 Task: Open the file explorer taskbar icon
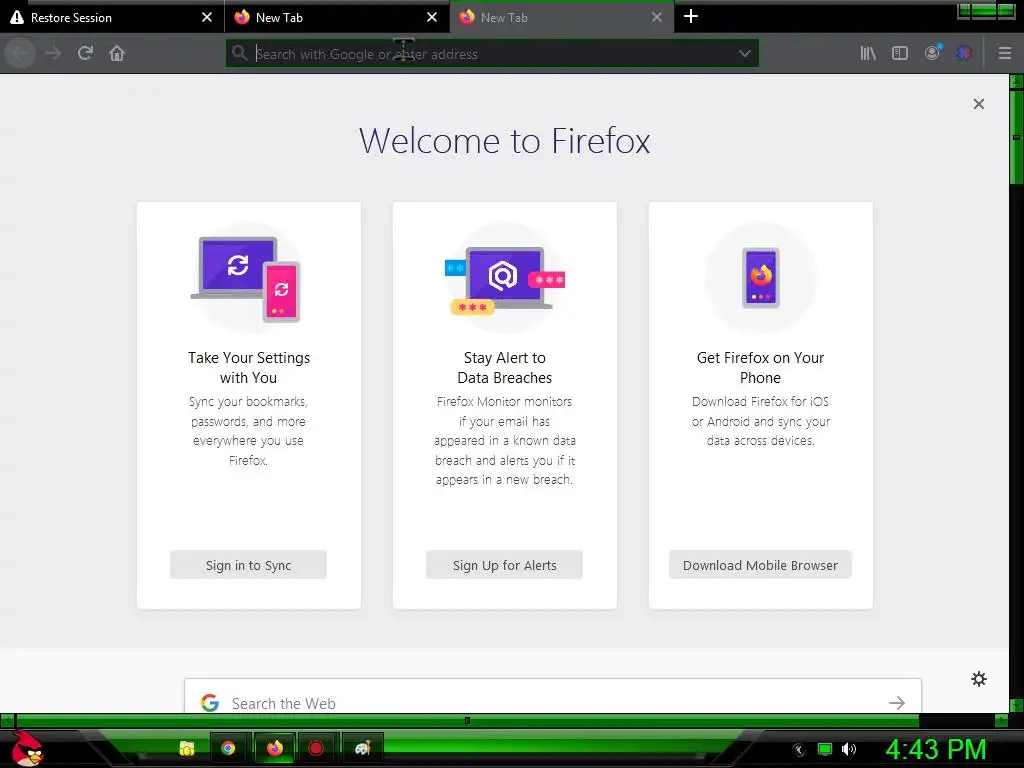(187, 748)
